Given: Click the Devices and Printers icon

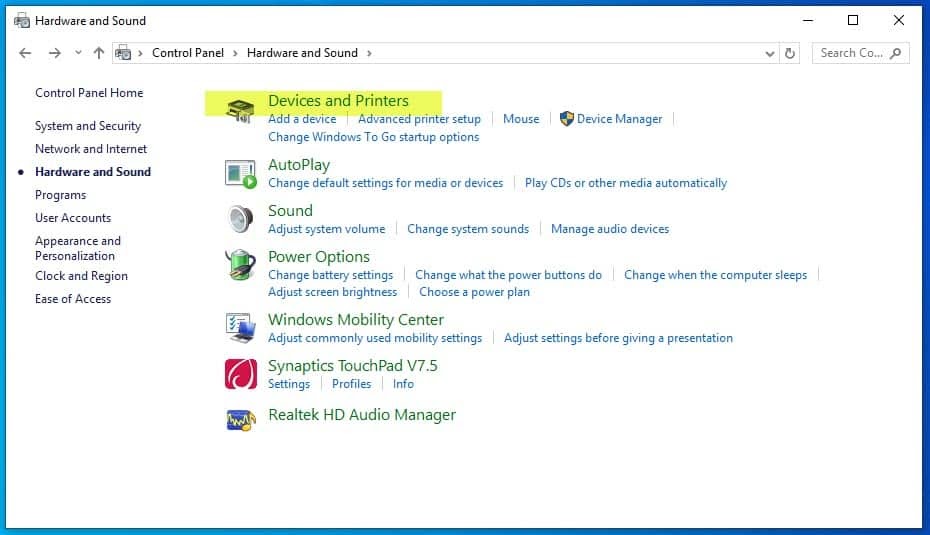Looking at the screenshot, I should point(240,111).
